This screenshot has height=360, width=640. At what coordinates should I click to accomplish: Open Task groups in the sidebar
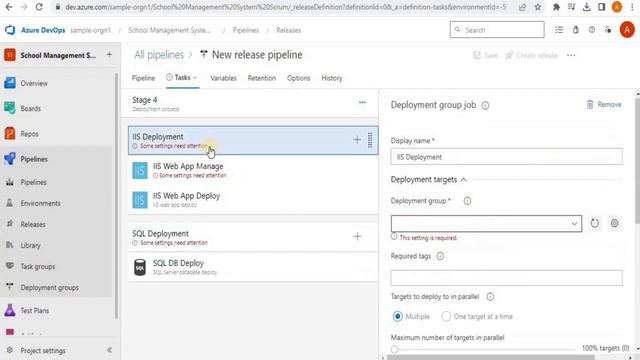coord(38,267)
